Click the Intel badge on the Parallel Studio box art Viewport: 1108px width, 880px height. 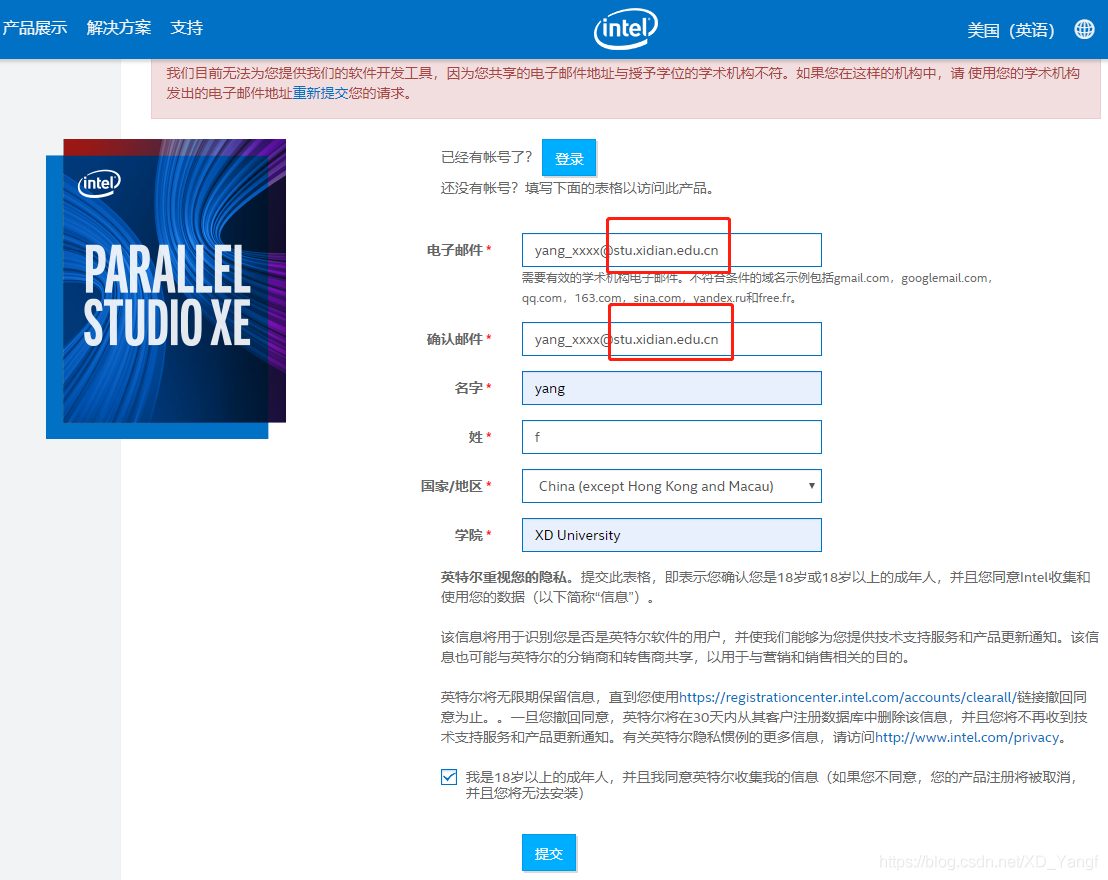click(97, 184)
